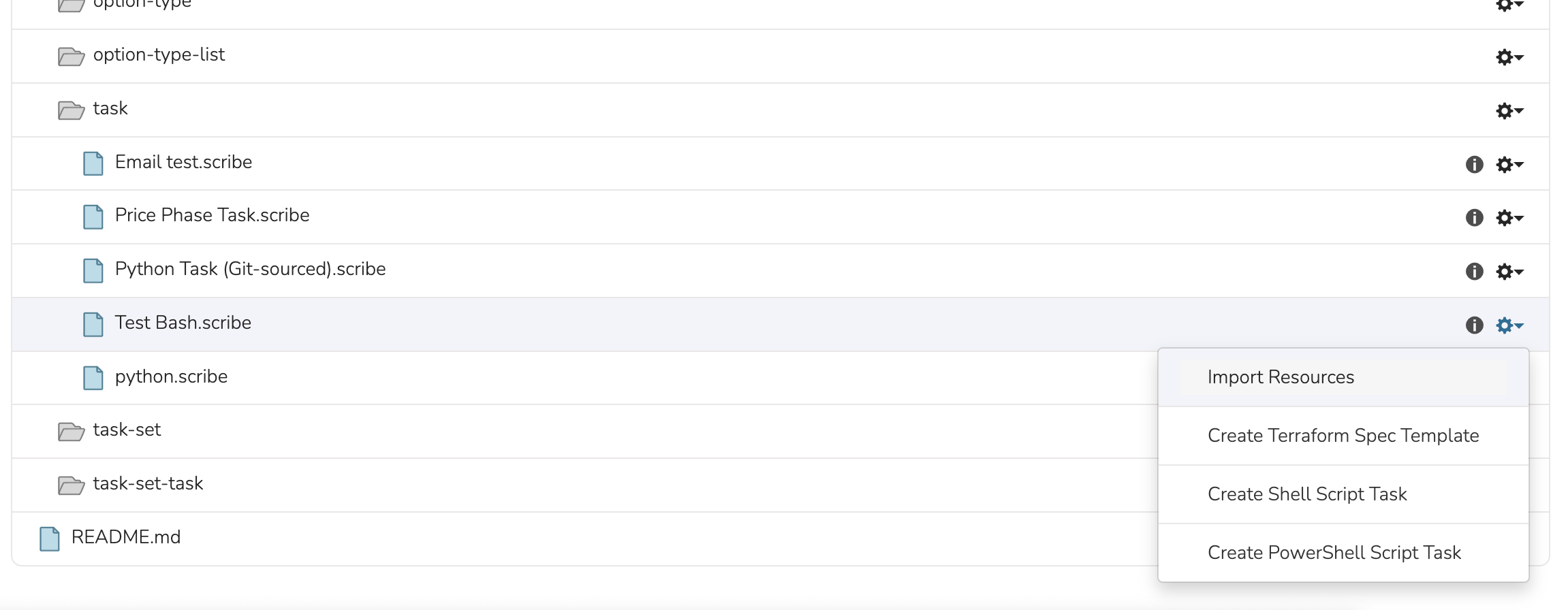Open Python Task (Git-sourced).scribe file
Image resolution: width=1568 pixels, height=610 pixels.
point(250,270)
